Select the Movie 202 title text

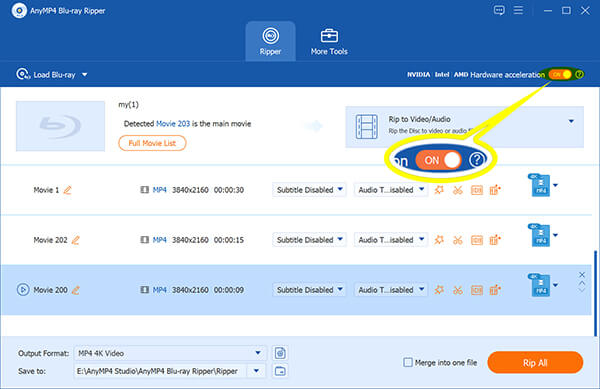coord(50,240)
